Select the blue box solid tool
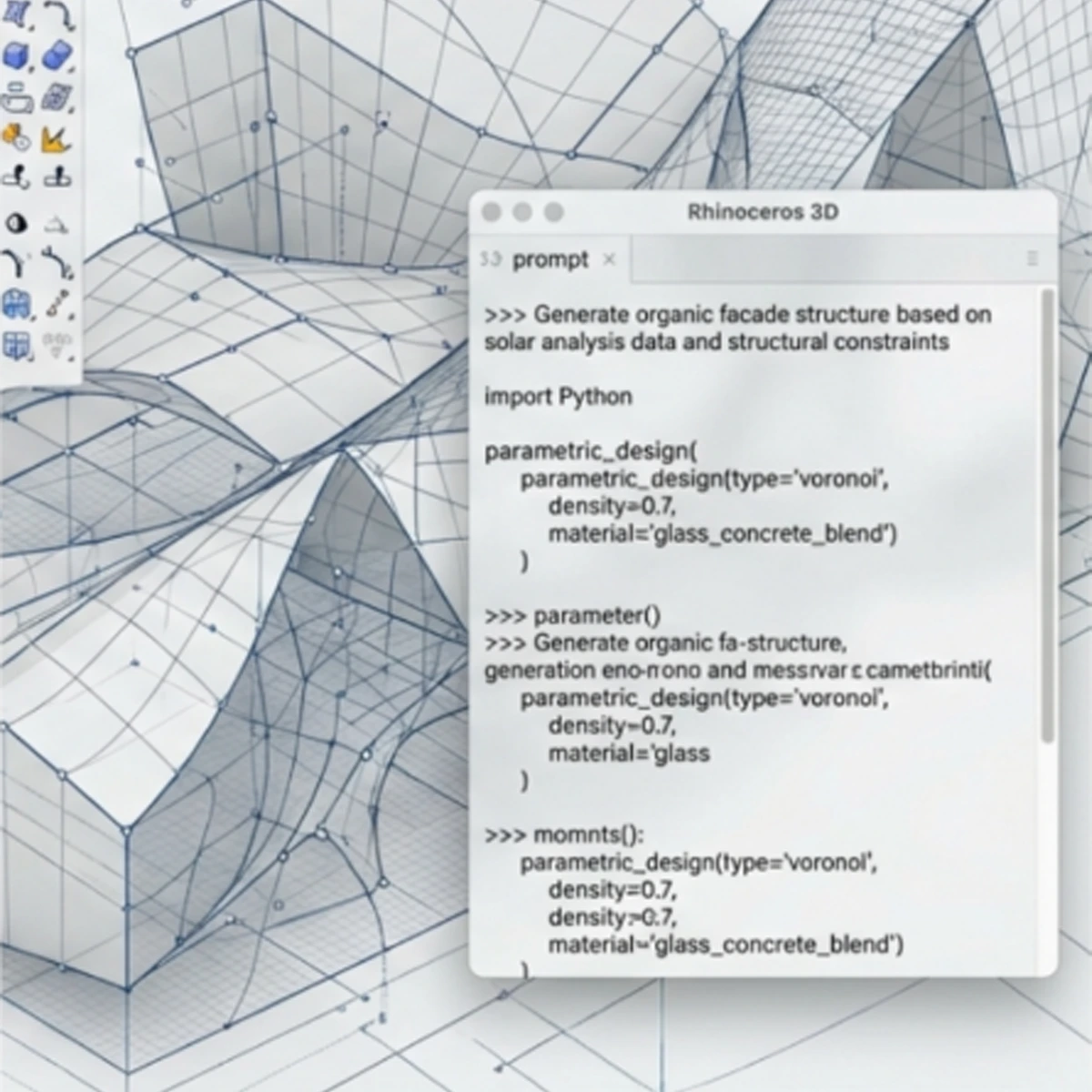1092x1092 pixels. [x=16, y=56]
